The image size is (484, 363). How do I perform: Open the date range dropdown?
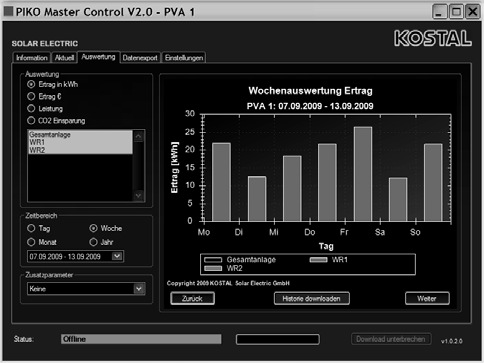[117, 256]
